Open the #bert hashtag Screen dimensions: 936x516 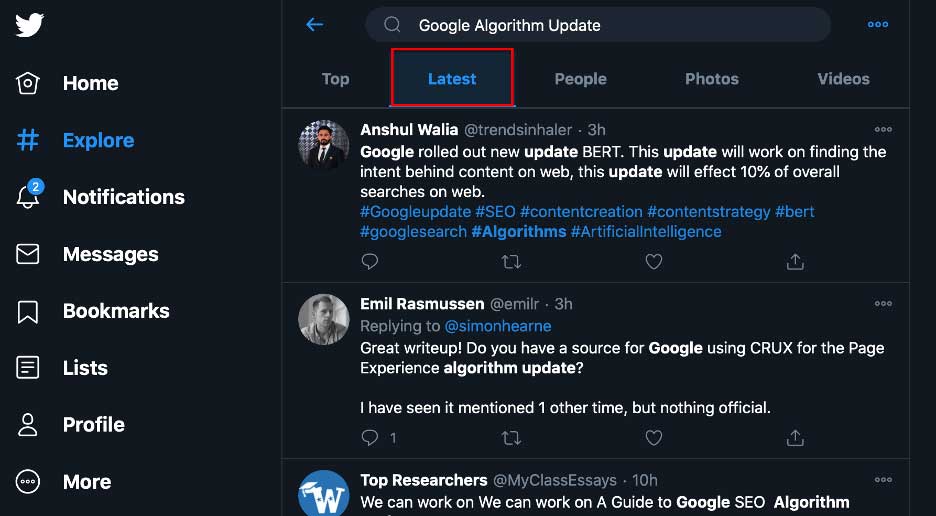click(x=795, y=212)
